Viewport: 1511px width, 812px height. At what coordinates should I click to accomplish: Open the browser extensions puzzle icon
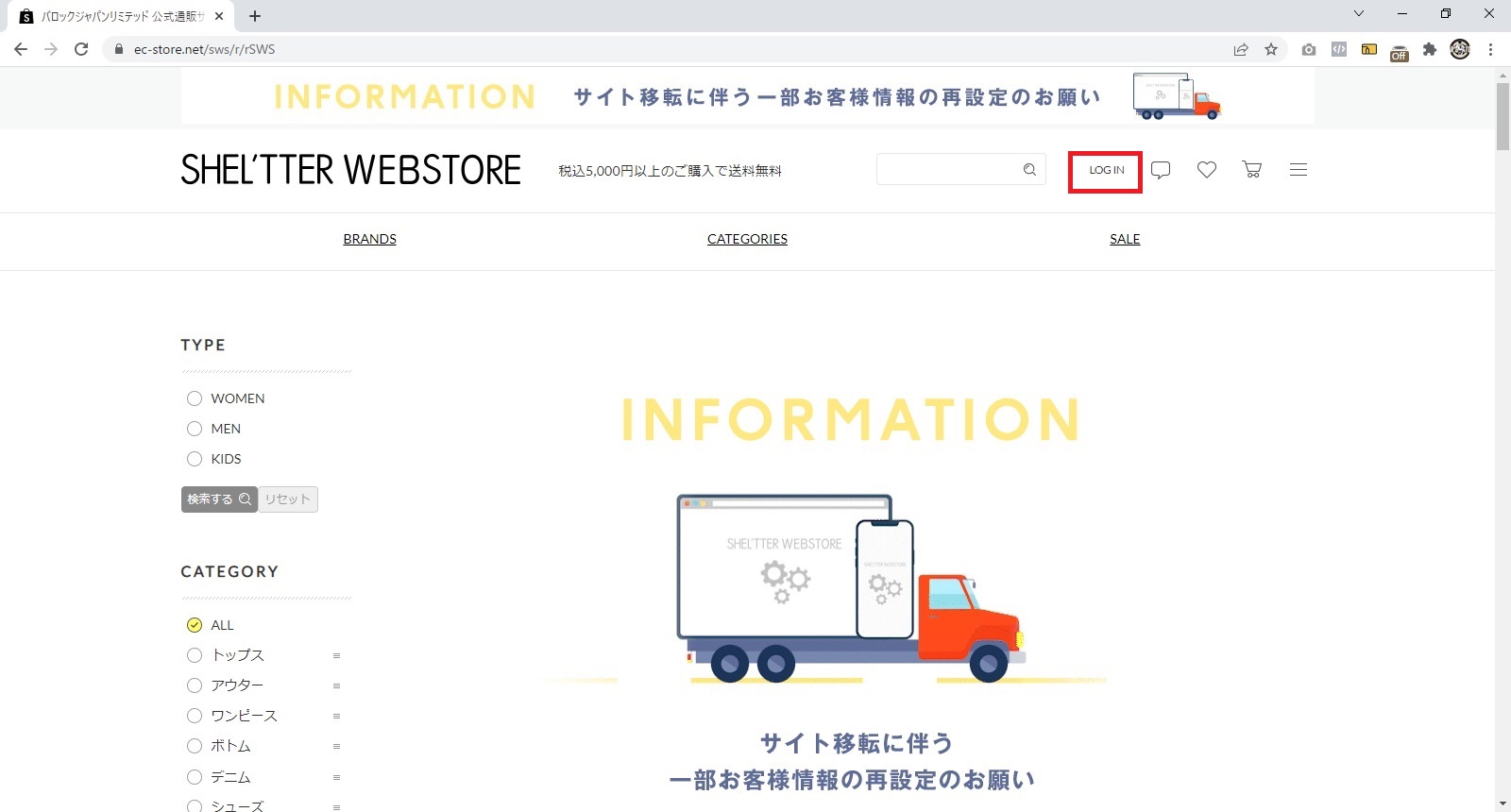tap(1430, 49)
